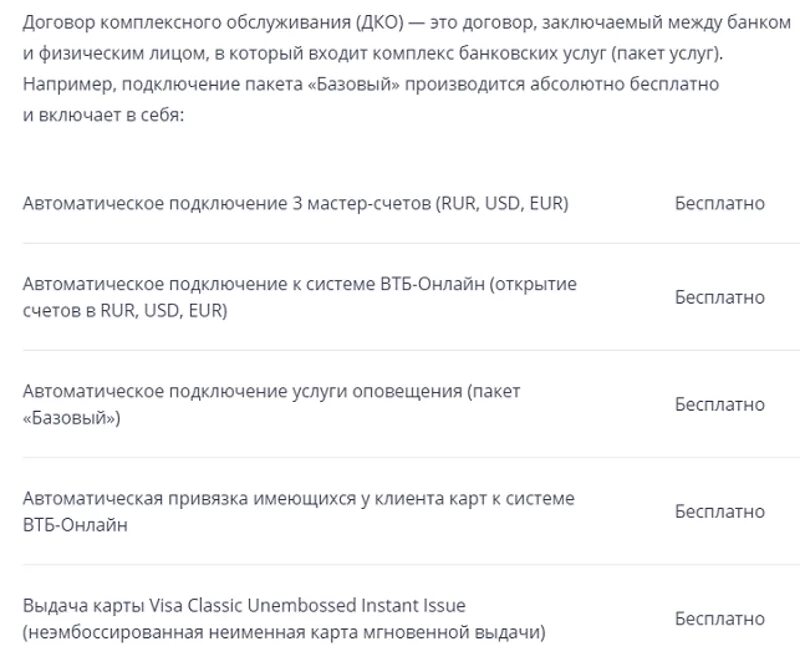Click Бесплатно next to 3 мастер-счетов row
The image size is (800, 667).
719,204
